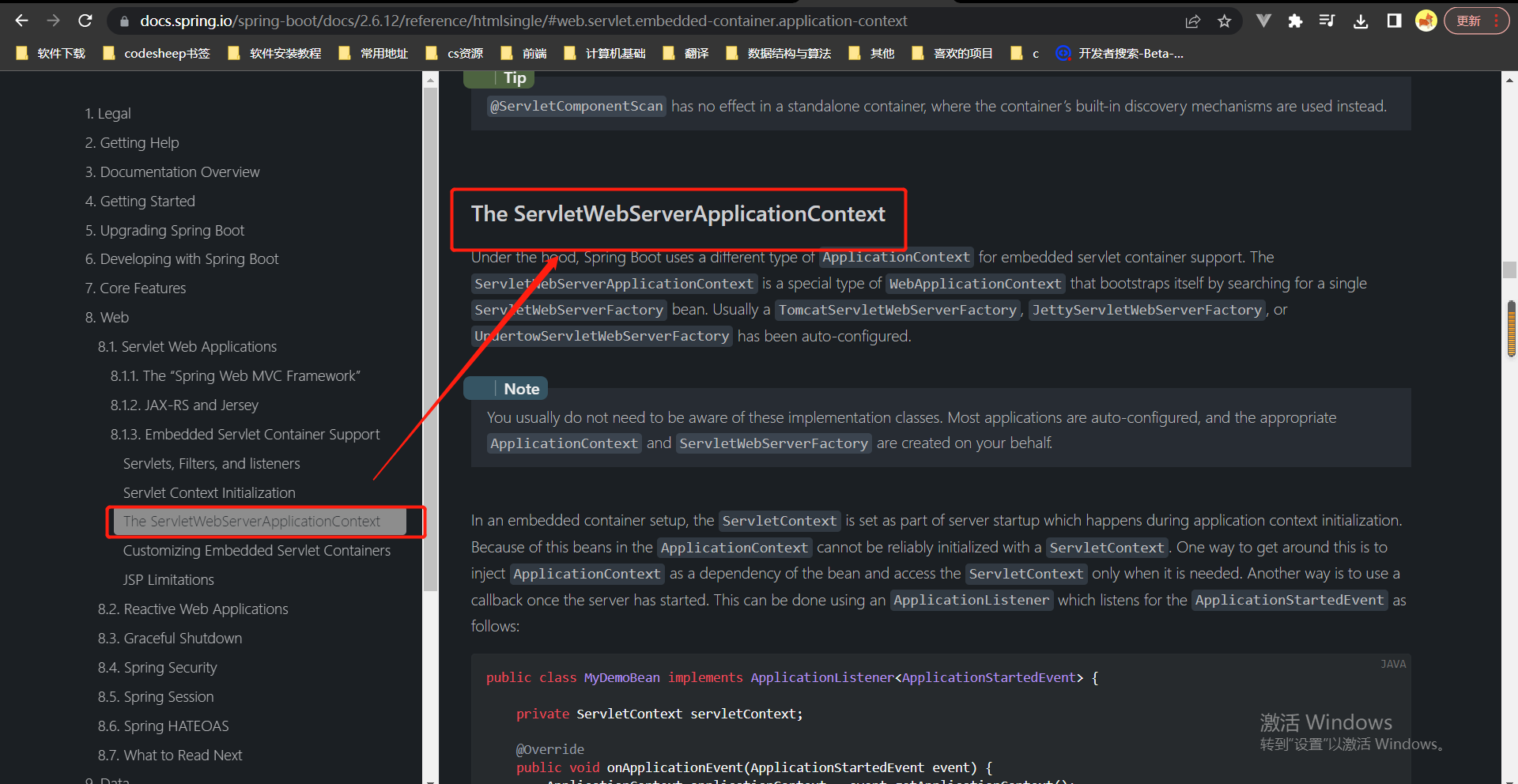Open Customizing Embedded Servlet Containers
Screen dimensions: 1518x784
257,551
